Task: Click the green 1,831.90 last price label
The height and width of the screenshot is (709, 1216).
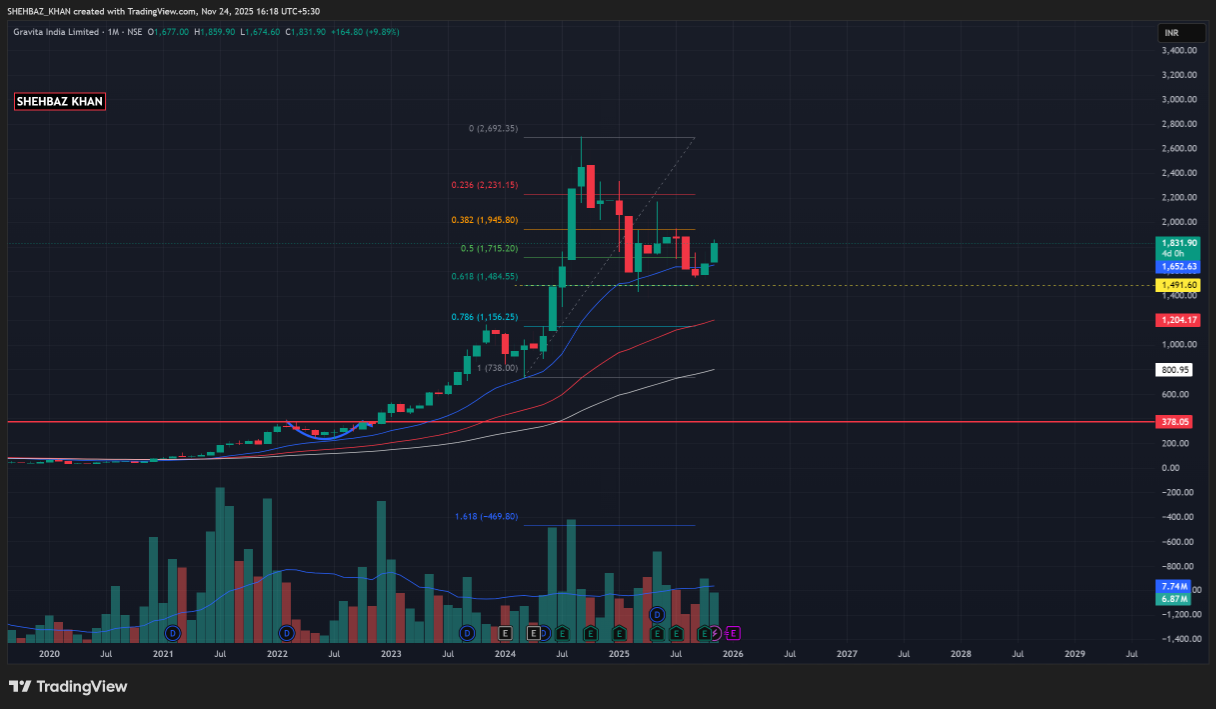Action: (1178, 243)
